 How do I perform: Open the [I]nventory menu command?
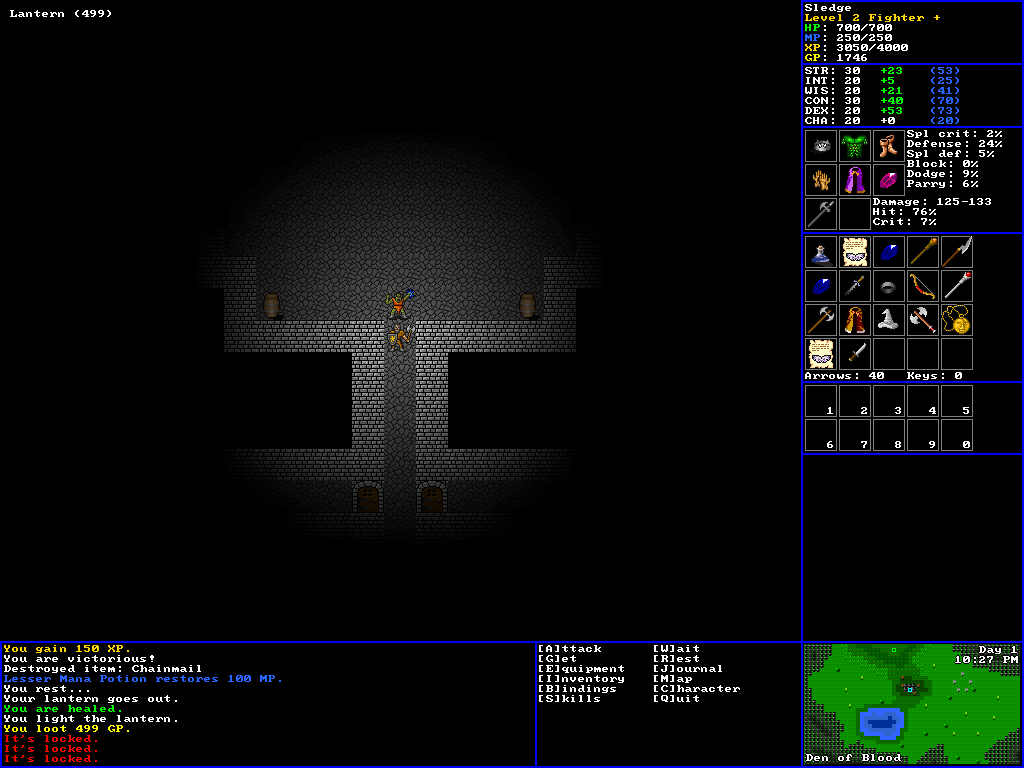[x=580, y=679]
